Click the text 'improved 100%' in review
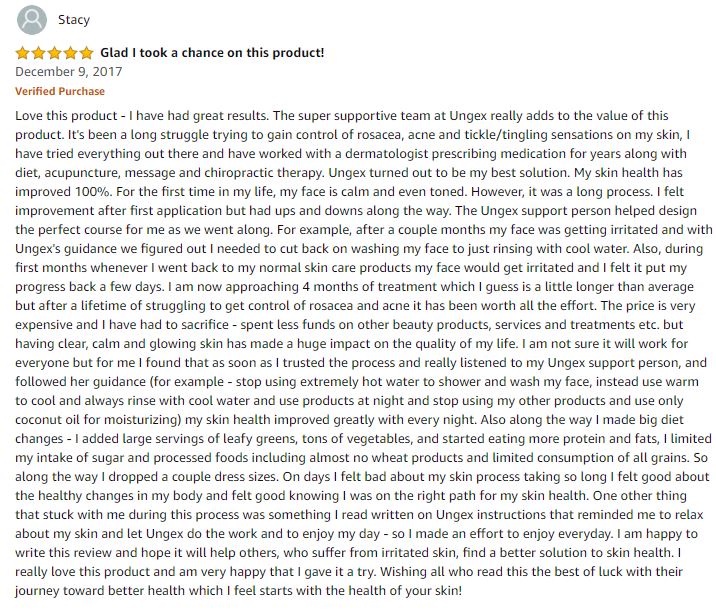This screenshot has width=716, height=611. click(x=63, y=191)
